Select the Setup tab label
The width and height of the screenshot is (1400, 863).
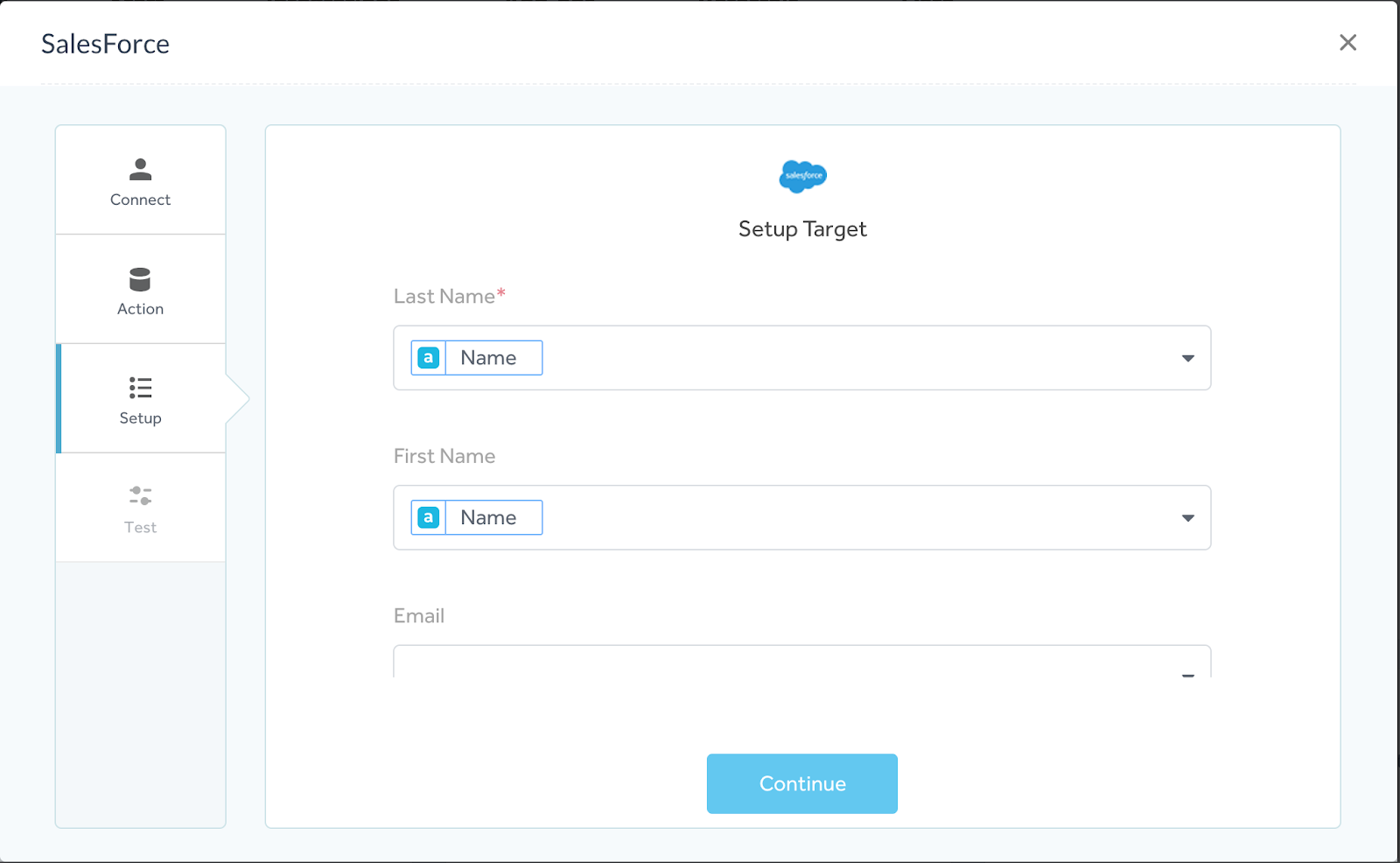(140, 418)
